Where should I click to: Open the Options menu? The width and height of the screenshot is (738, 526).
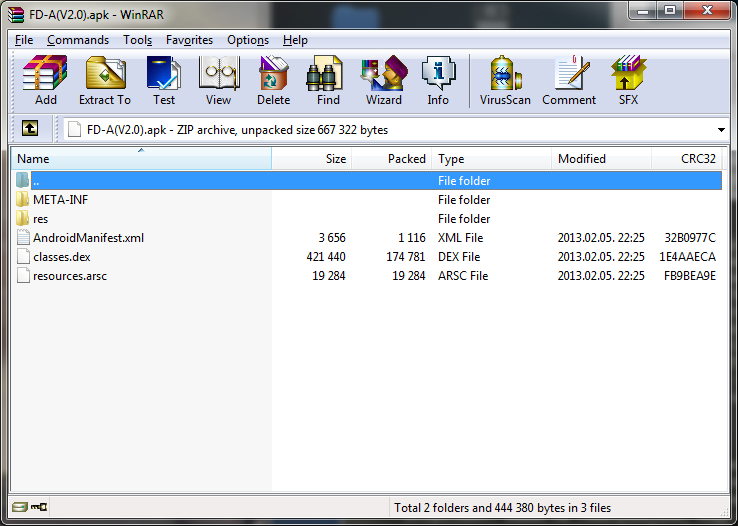point(248,40)
